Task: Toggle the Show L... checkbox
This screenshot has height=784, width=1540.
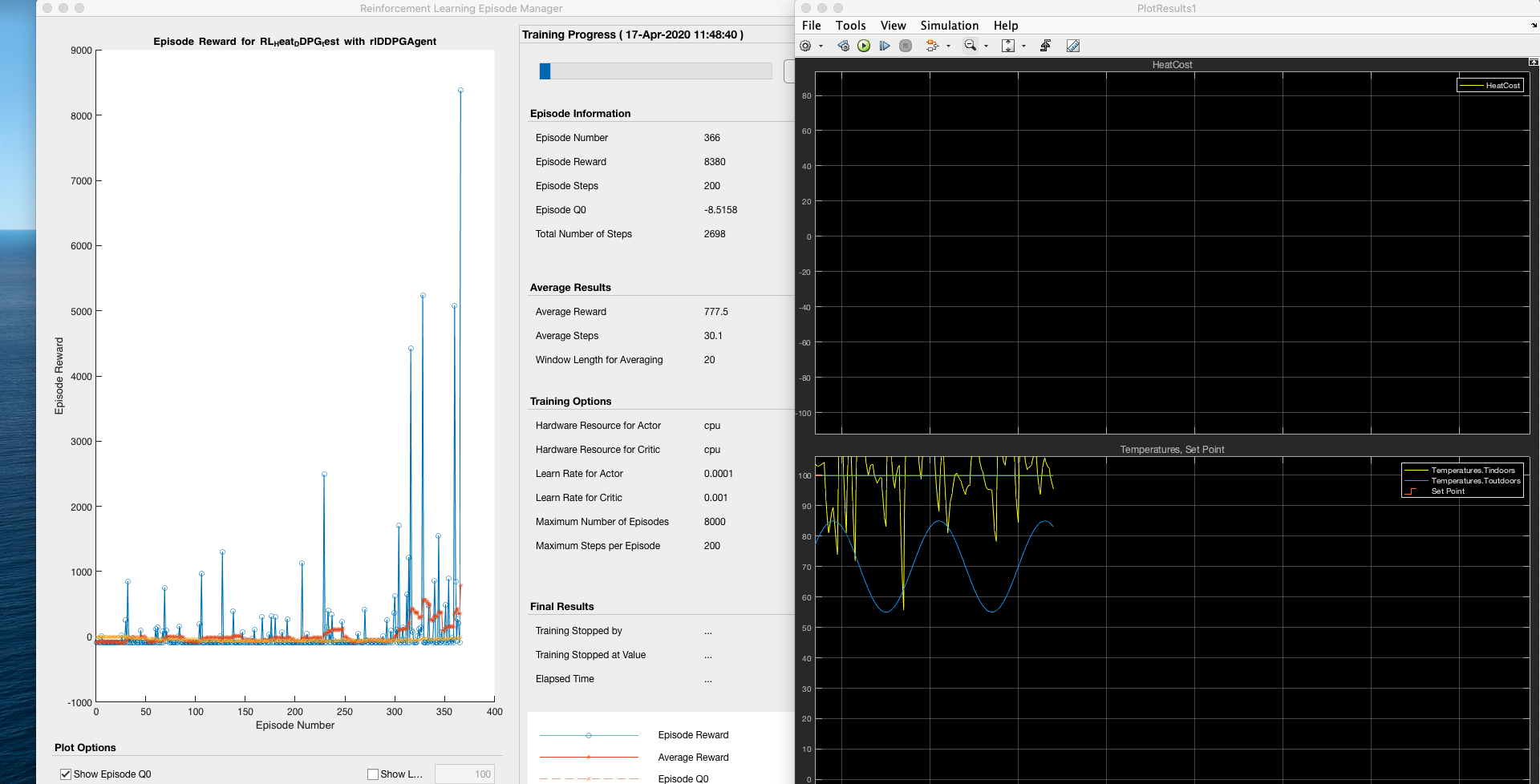Action: 373,774
